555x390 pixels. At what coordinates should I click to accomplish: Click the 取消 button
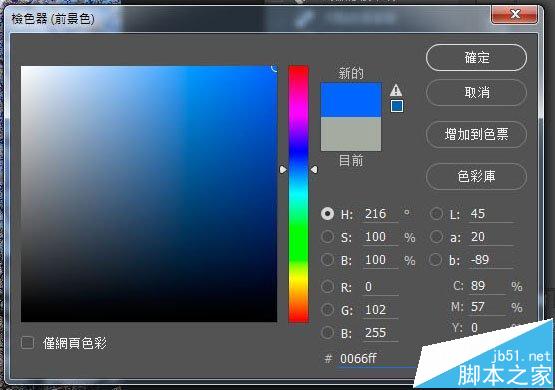point(476,93)
